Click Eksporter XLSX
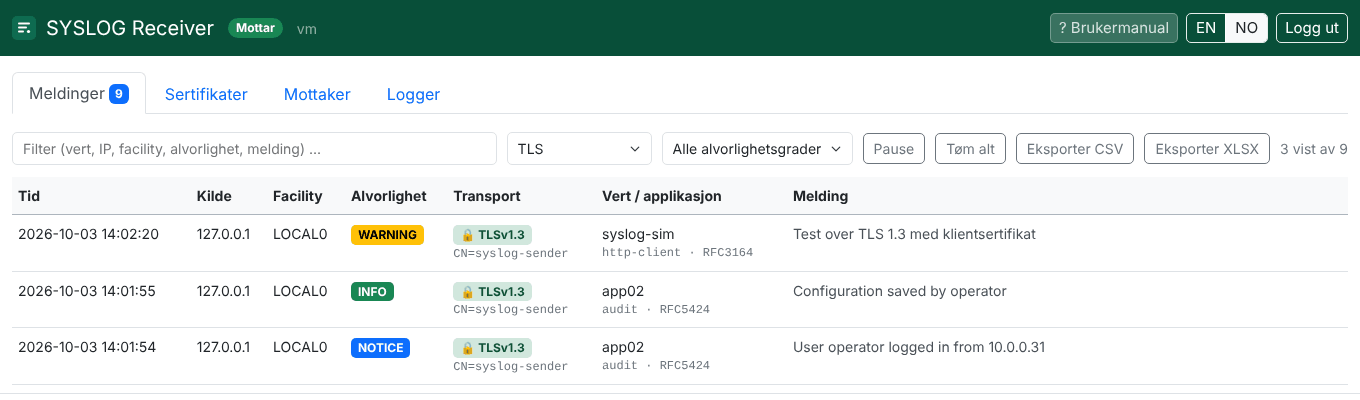 click(1207, 149)
